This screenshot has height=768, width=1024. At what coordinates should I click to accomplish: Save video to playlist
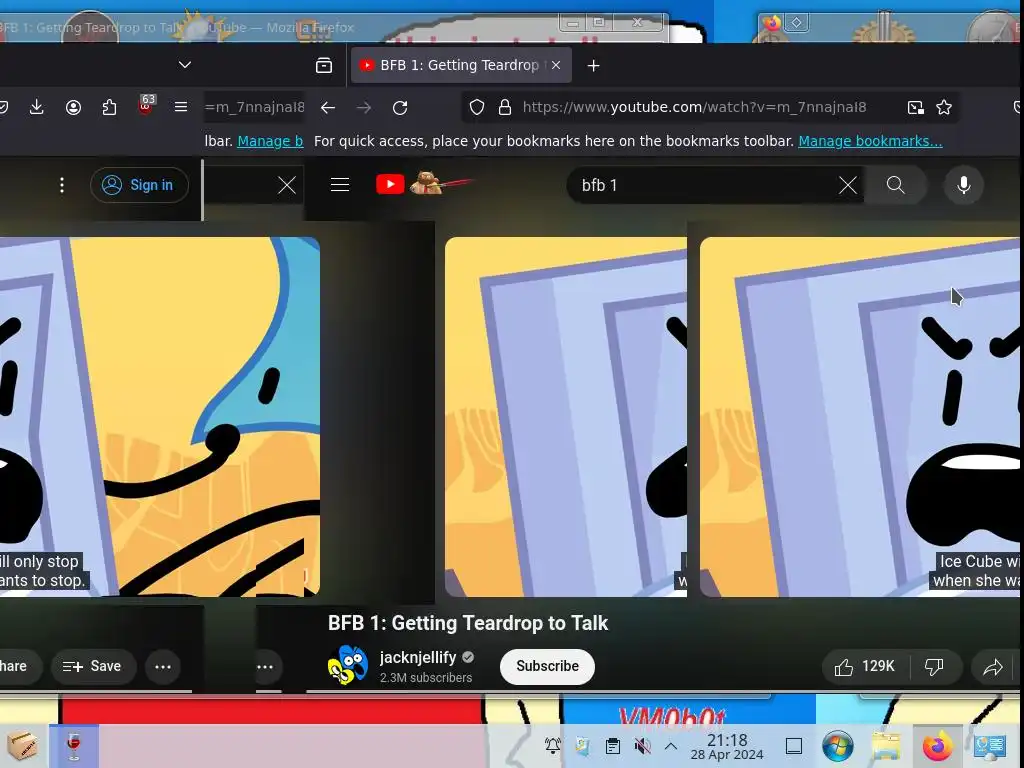[x=92, y=666]
